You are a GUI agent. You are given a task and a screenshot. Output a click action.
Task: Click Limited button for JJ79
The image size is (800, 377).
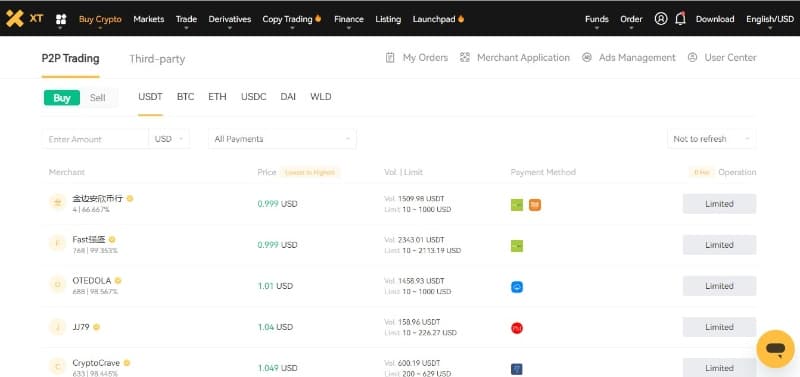pyautogui.click(x=719, y=328)
